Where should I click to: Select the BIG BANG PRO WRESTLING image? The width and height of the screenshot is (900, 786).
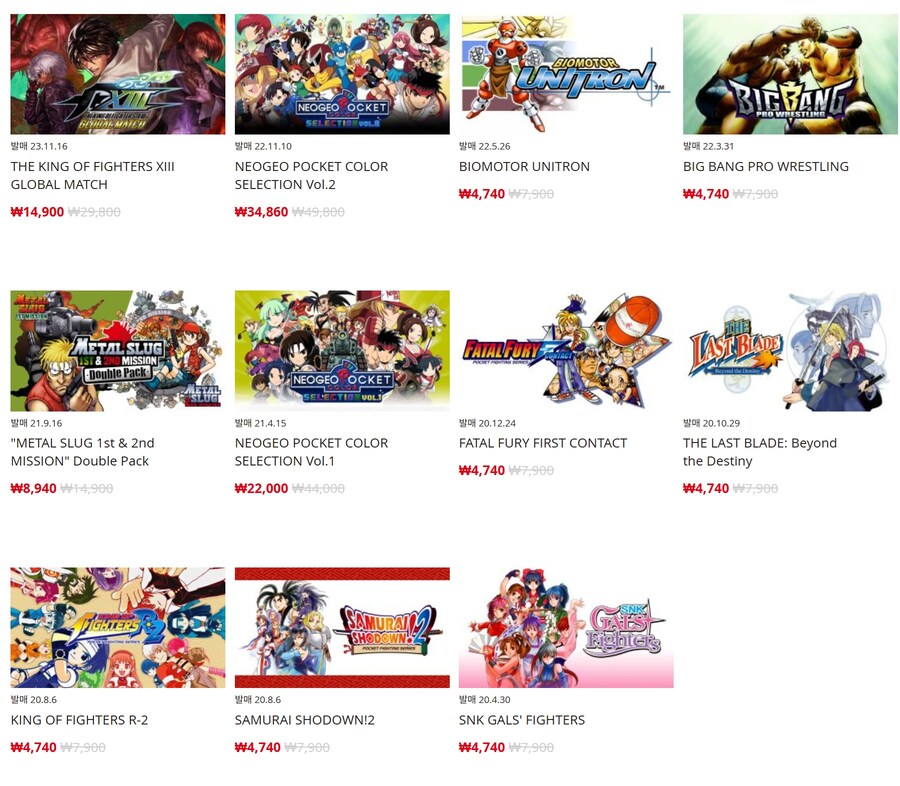790,75
